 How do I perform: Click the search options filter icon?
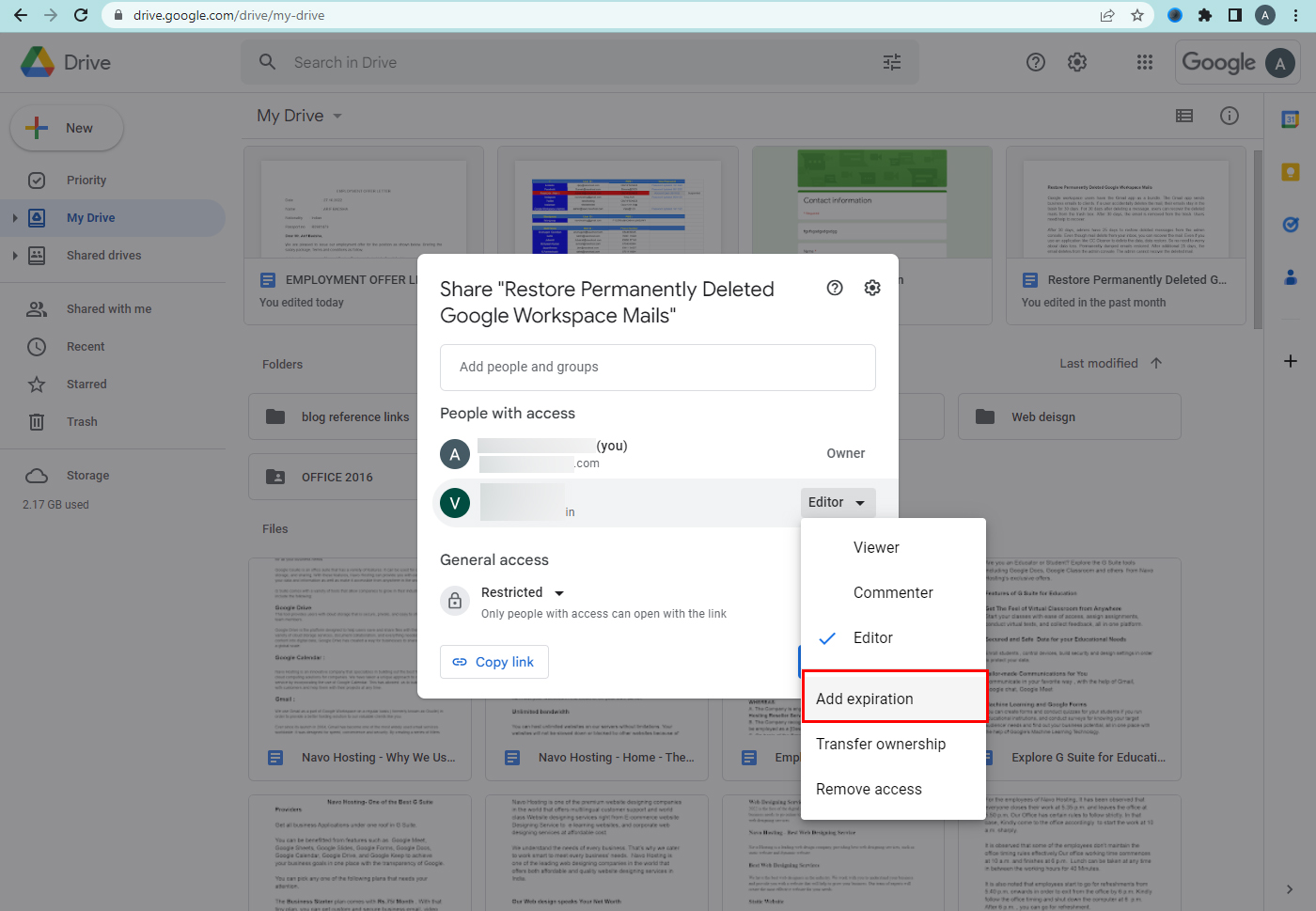pyautogui.click(x=892, y=62)
